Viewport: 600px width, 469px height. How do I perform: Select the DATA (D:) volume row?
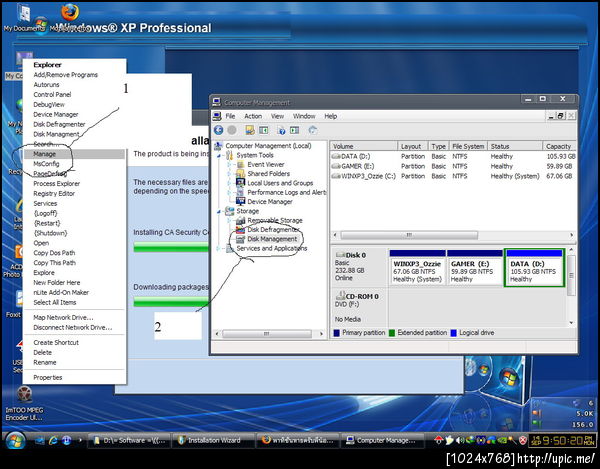click(x=453, y=156)
